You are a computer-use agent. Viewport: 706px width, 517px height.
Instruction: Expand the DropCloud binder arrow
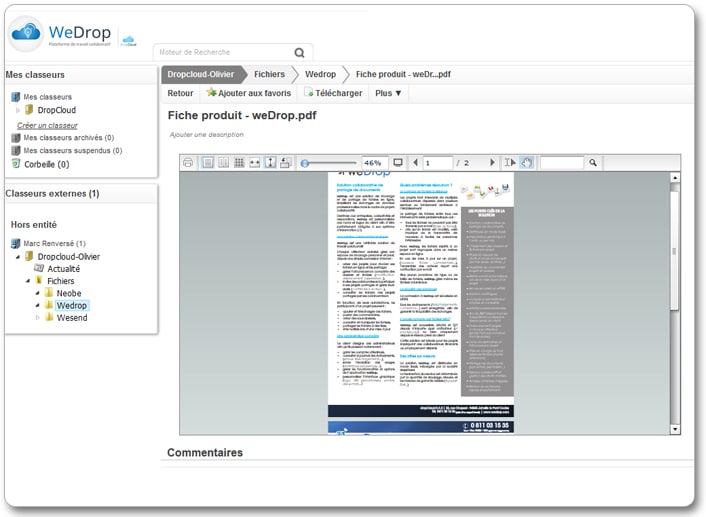pos(18,110)
